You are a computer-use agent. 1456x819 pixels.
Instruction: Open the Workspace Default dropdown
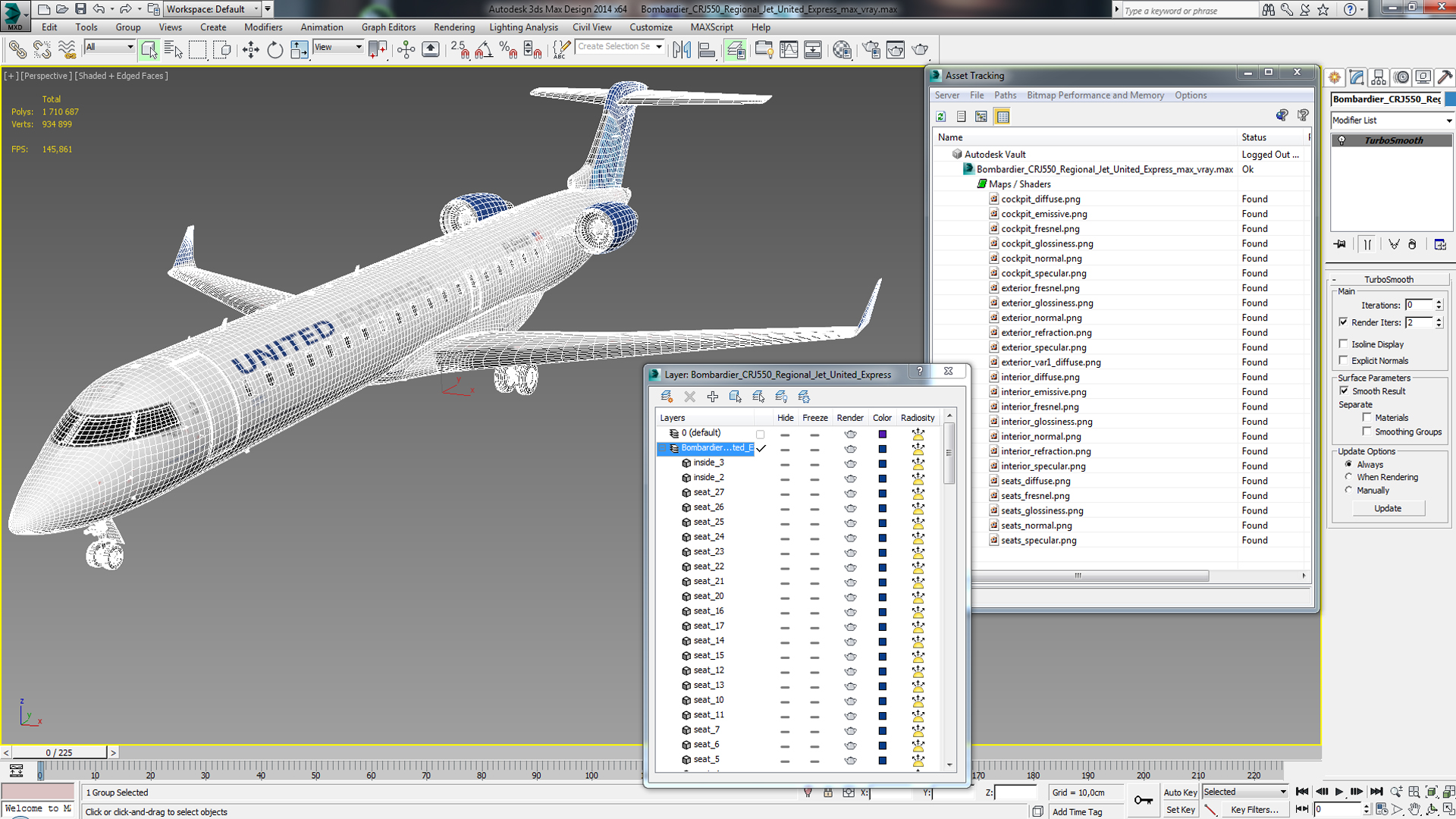[x=214, y=9]
